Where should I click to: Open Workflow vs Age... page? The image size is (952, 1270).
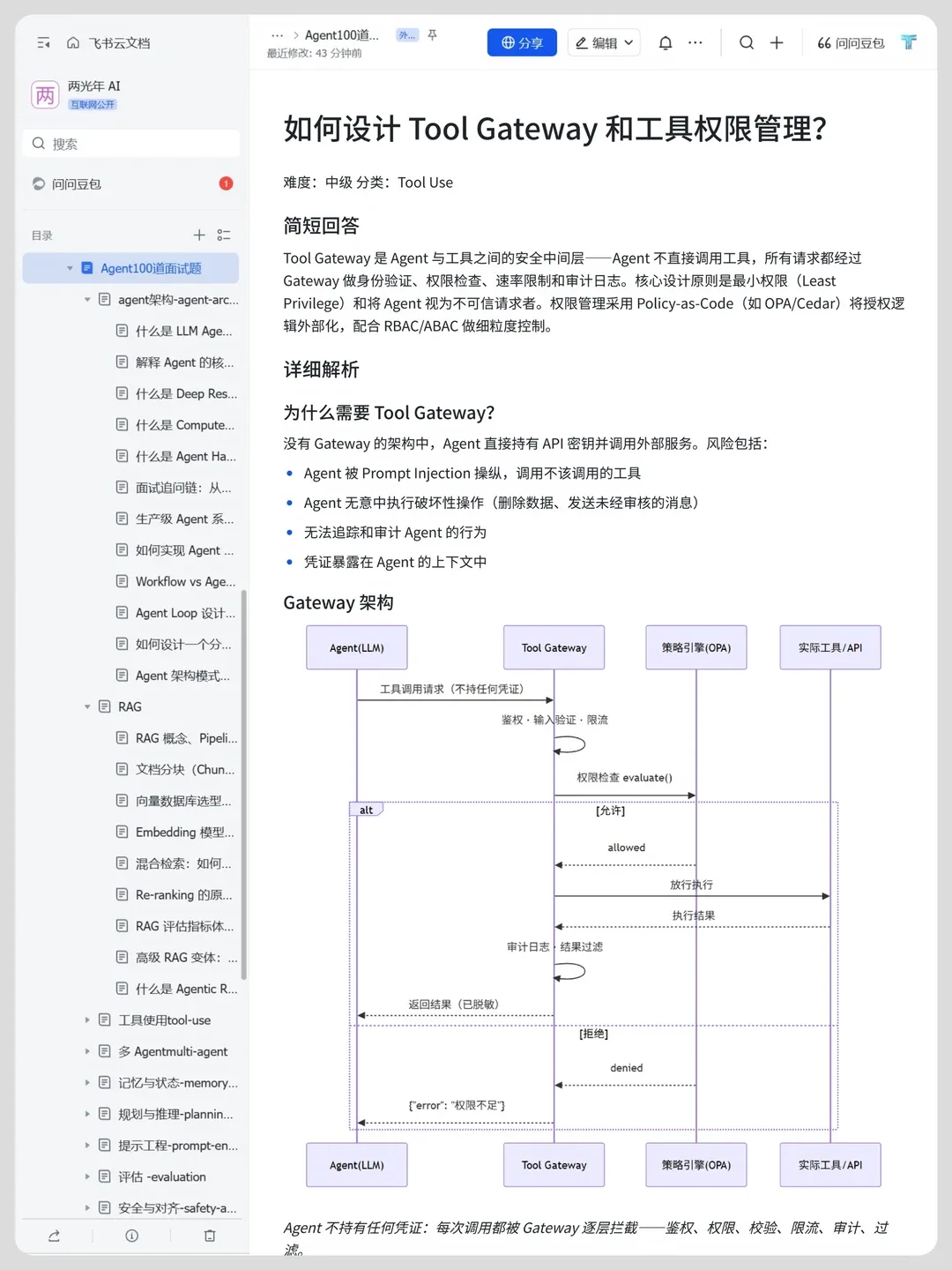pyautogui.click(x=176, y=581)
